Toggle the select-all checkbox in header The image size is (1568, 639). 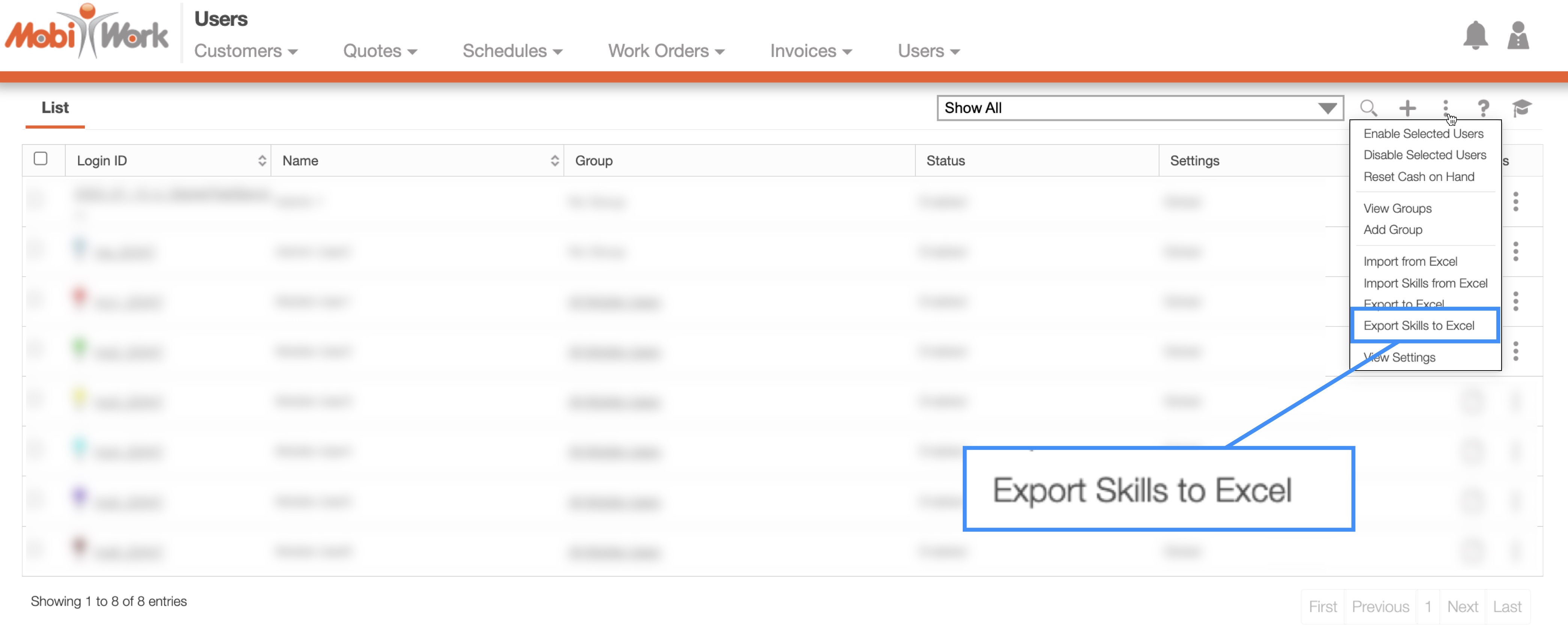pyautogui.click(x=41, y=159)
